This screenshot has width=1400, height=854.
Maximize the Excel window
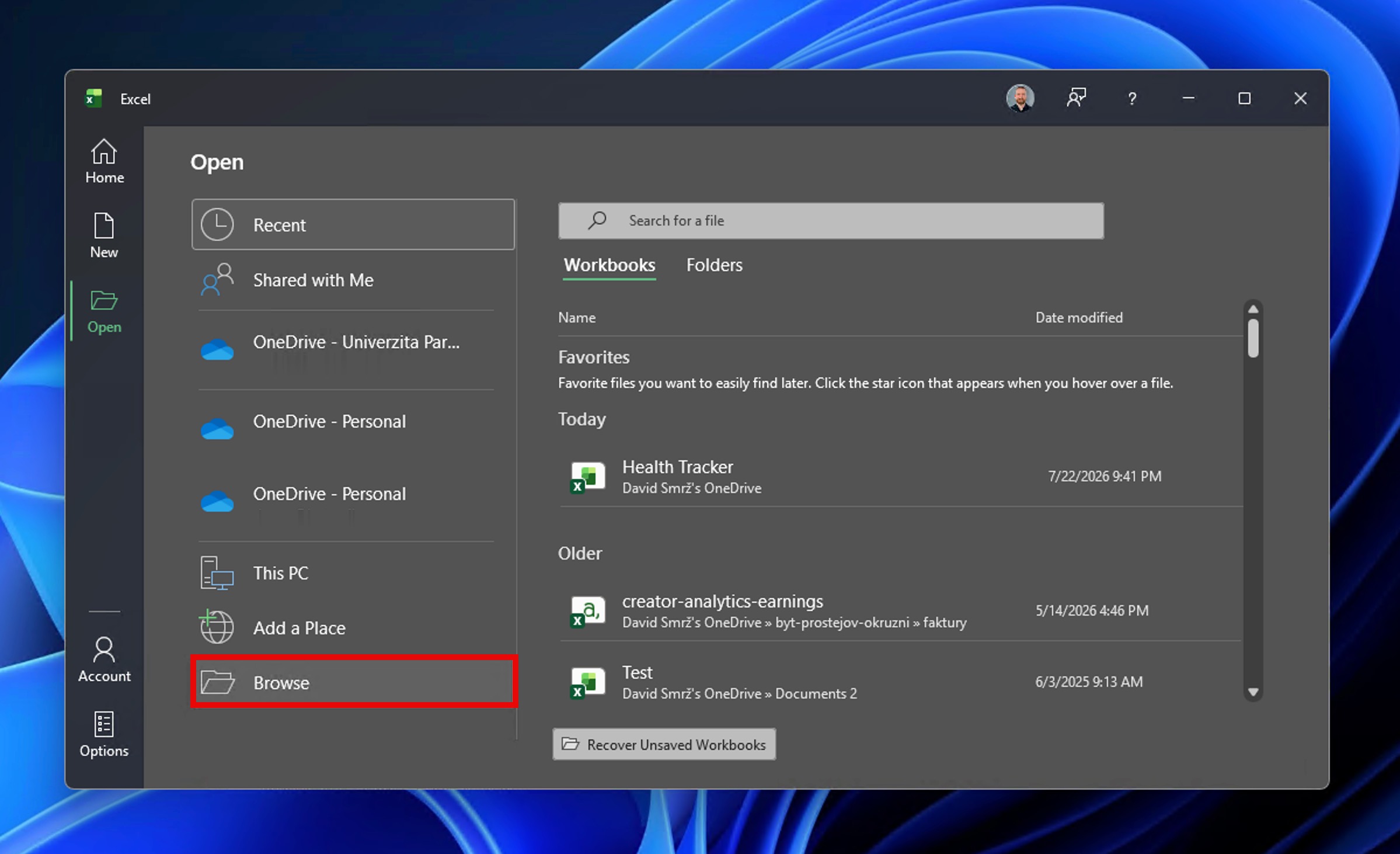pyautogui.click(x=1244, y=98)
